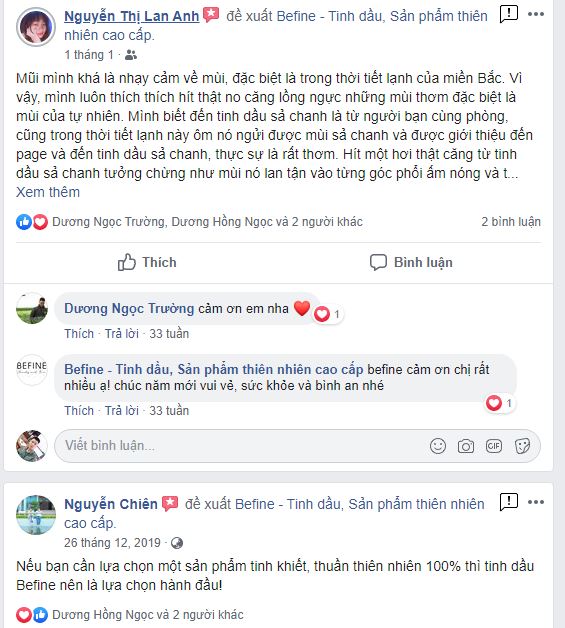
Task: Open emoji picker in comment box
Action: point(438,446)
